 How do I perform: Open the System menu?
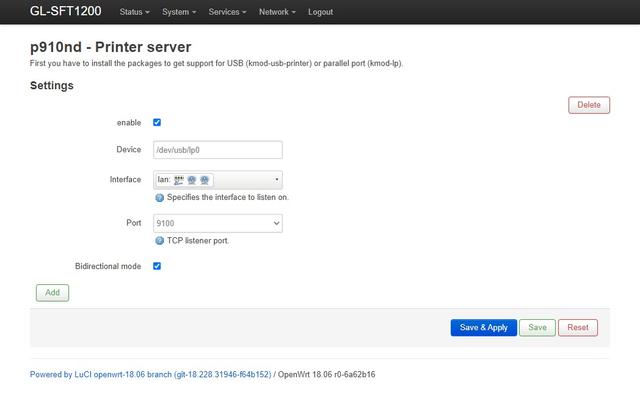point(179,12)
